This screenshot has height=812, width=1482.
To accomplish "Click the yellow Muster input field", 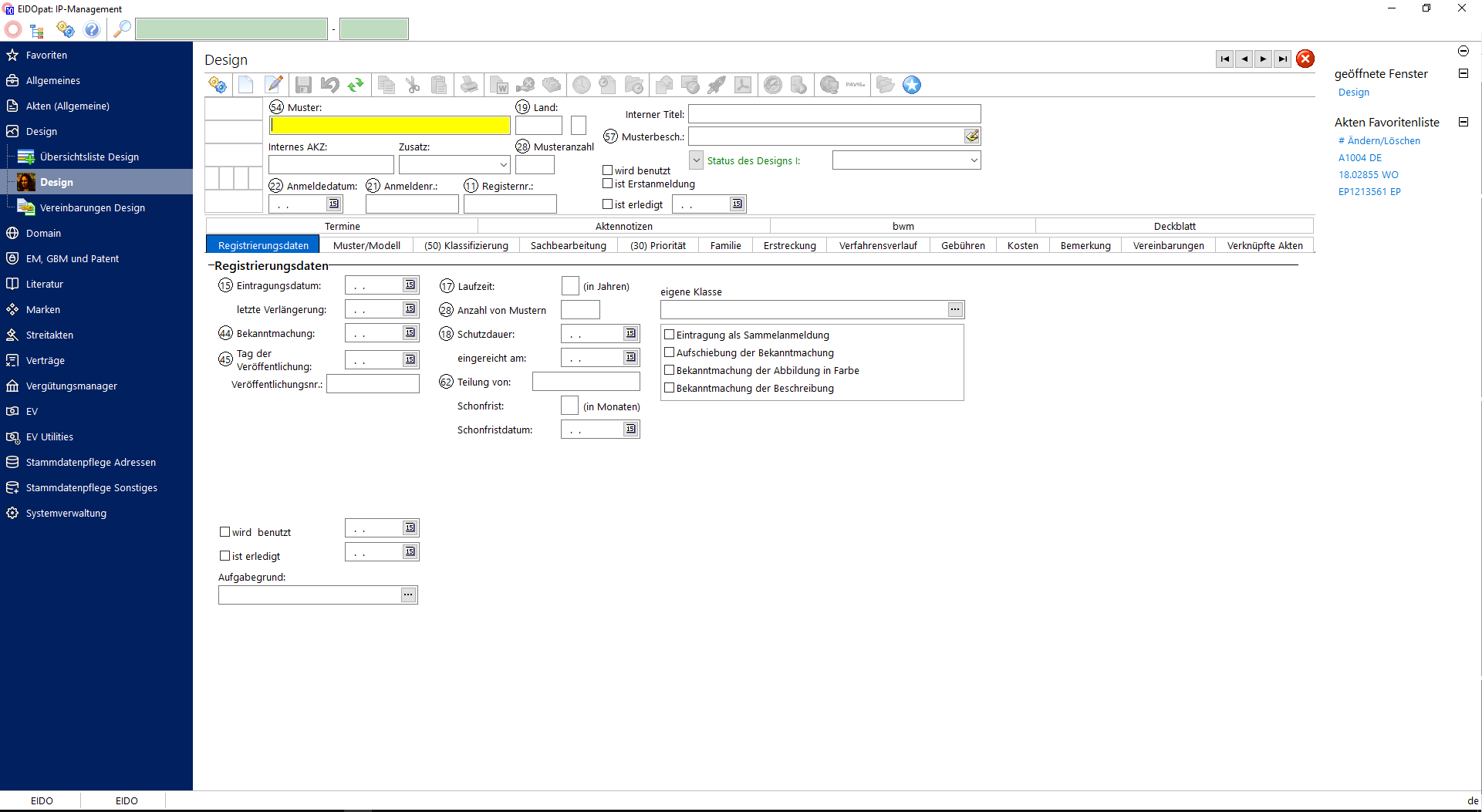I will click(390, 125).
